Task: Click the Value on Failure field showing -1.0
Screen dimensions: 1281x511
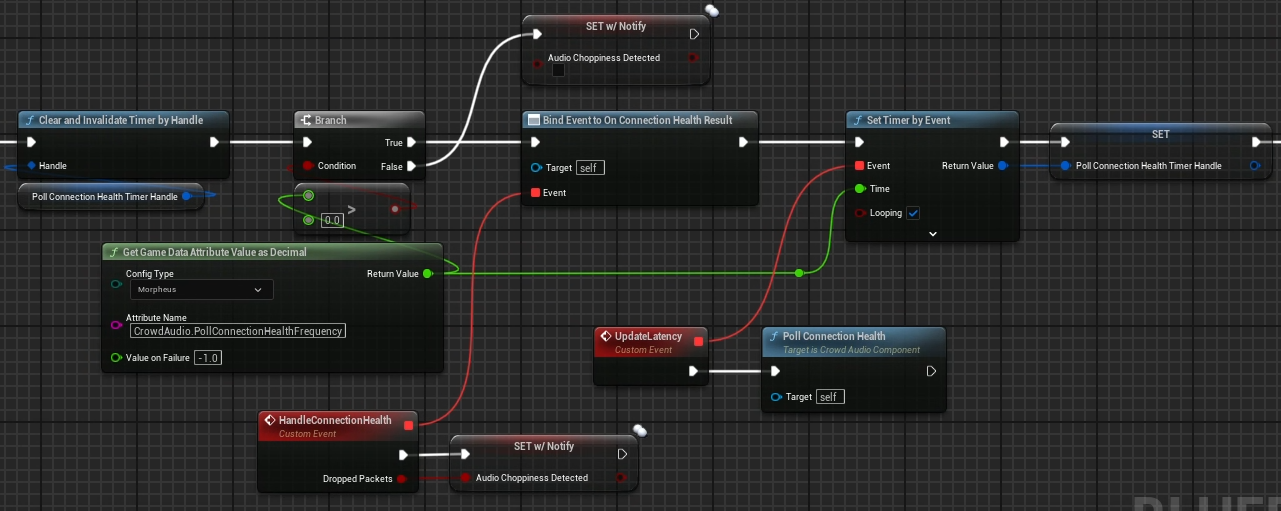Action: (208, 358)
